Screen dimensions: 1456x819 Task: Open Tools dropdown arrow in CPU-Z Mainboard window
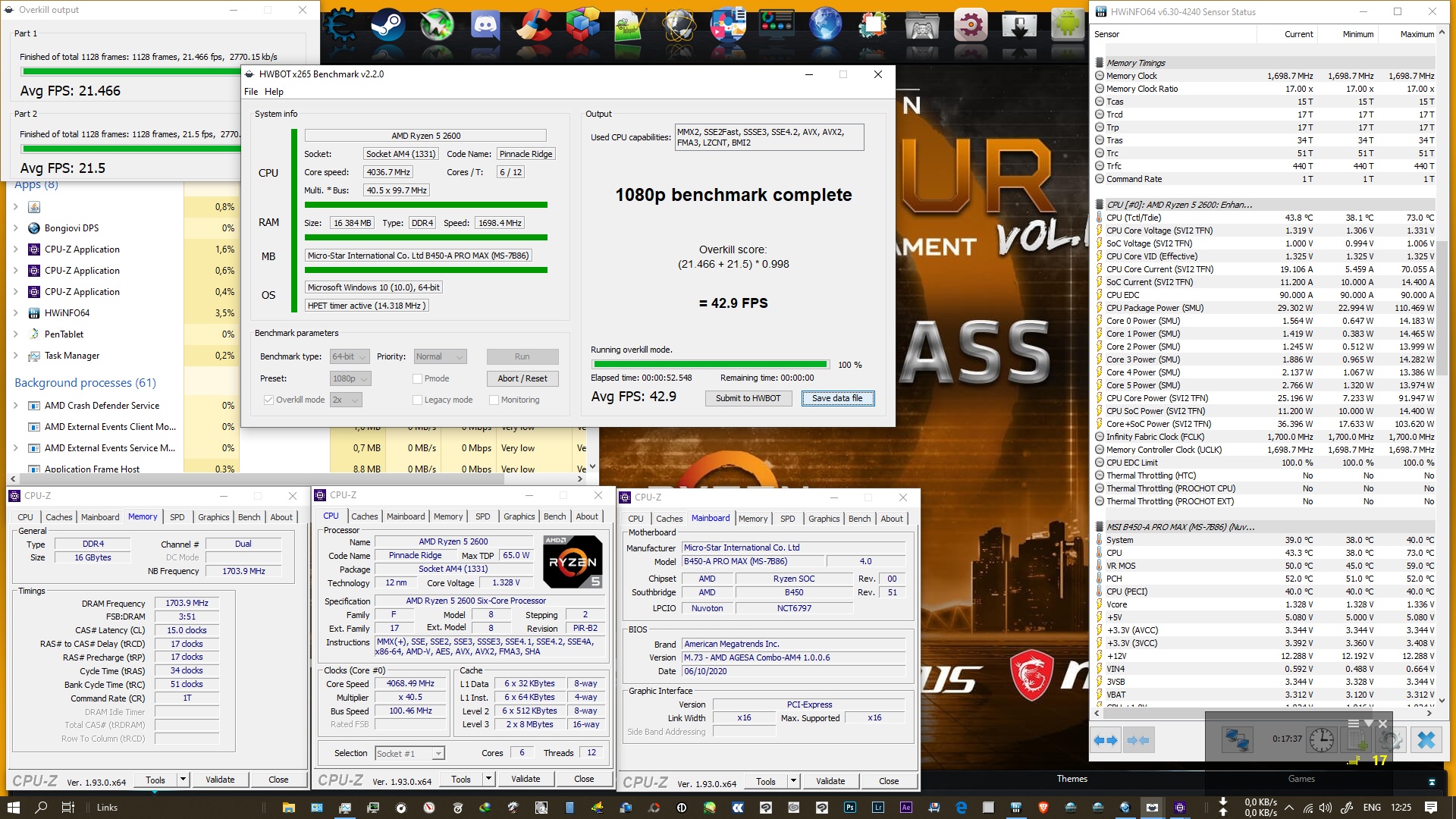[793, 781]
